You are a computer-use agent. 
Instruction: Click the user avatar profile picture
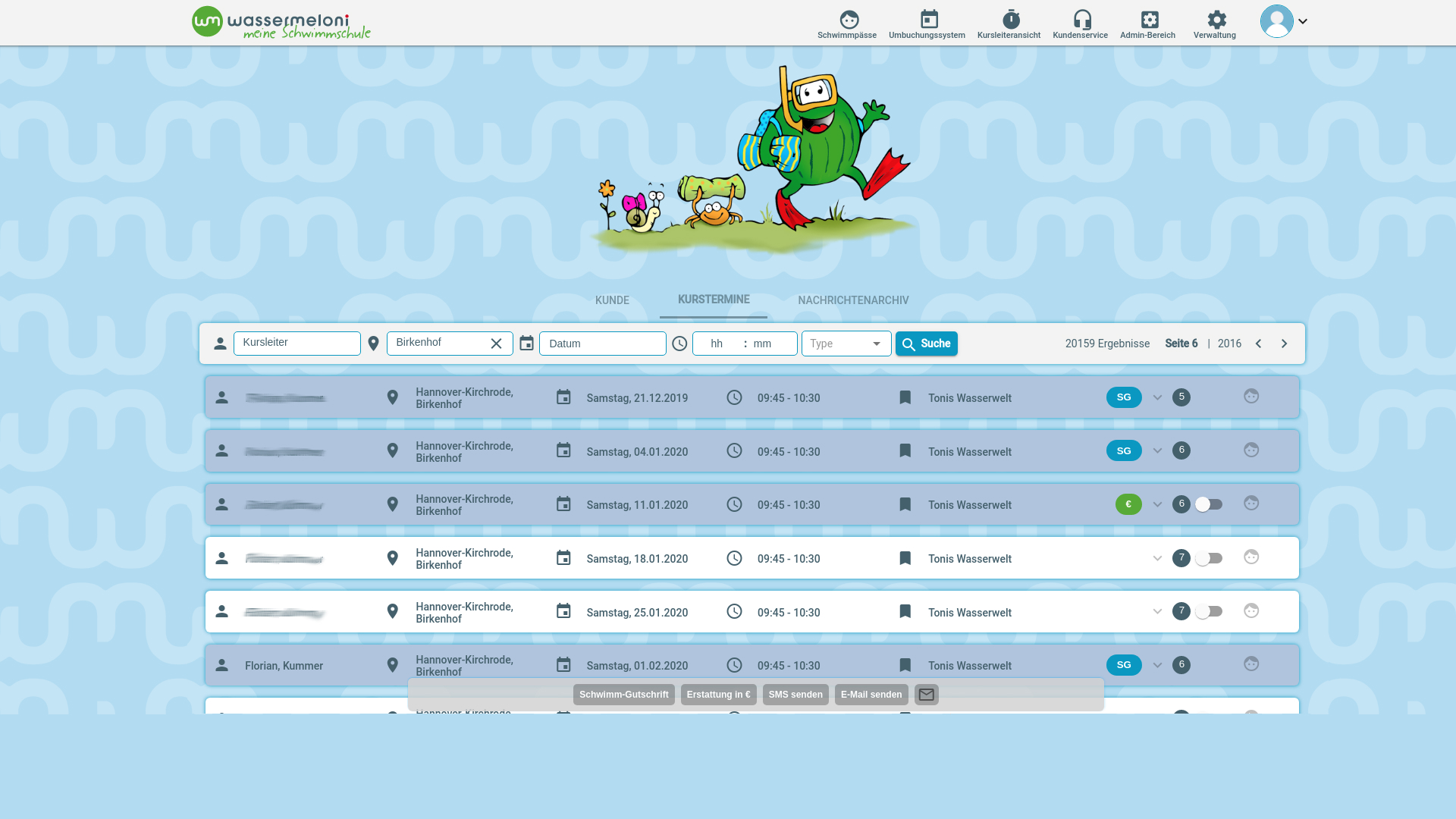pyautogui.click(x=1277, y=21)
